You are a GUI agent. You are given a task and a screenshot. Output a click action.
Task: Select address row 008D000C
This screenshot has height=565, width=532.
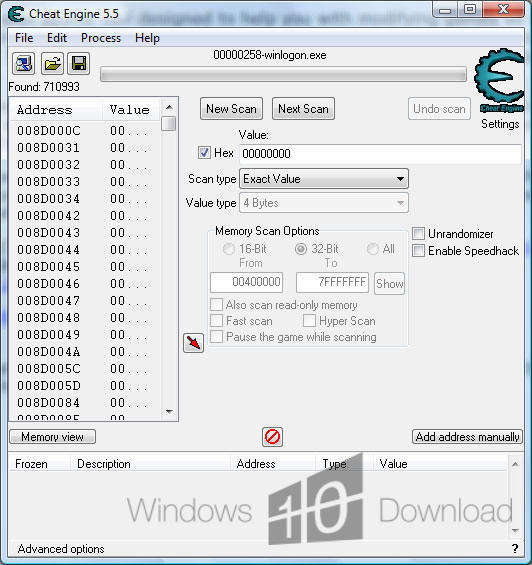click(84, 130)
